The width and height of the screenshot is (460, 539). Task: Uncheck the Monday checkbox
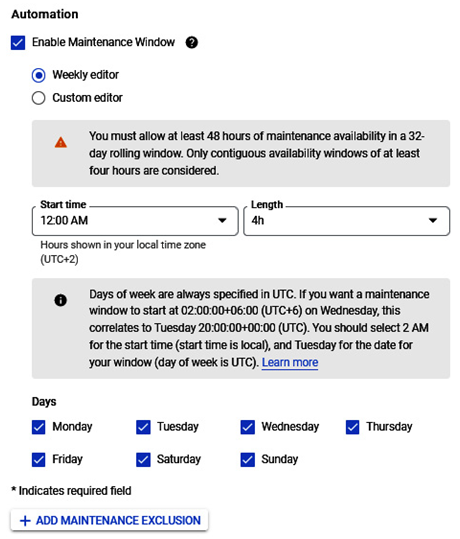click(x=39, y=427)
